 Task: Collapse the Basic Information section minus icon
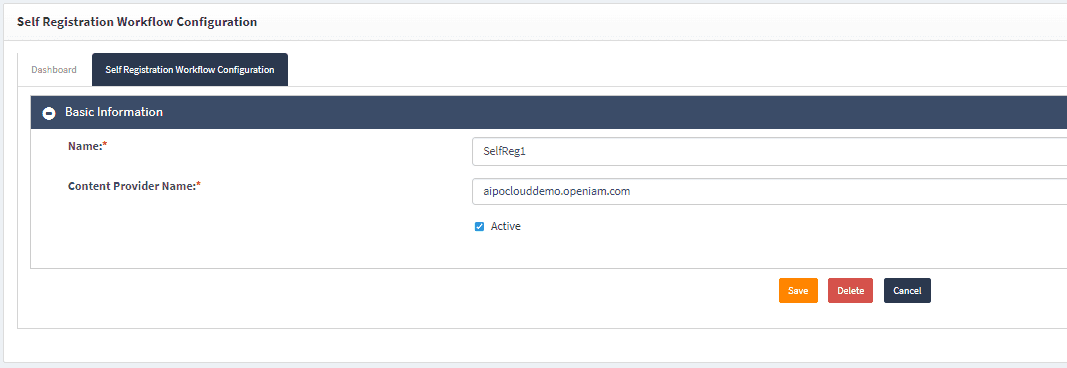pyautogui.click(x=49, y=113)
